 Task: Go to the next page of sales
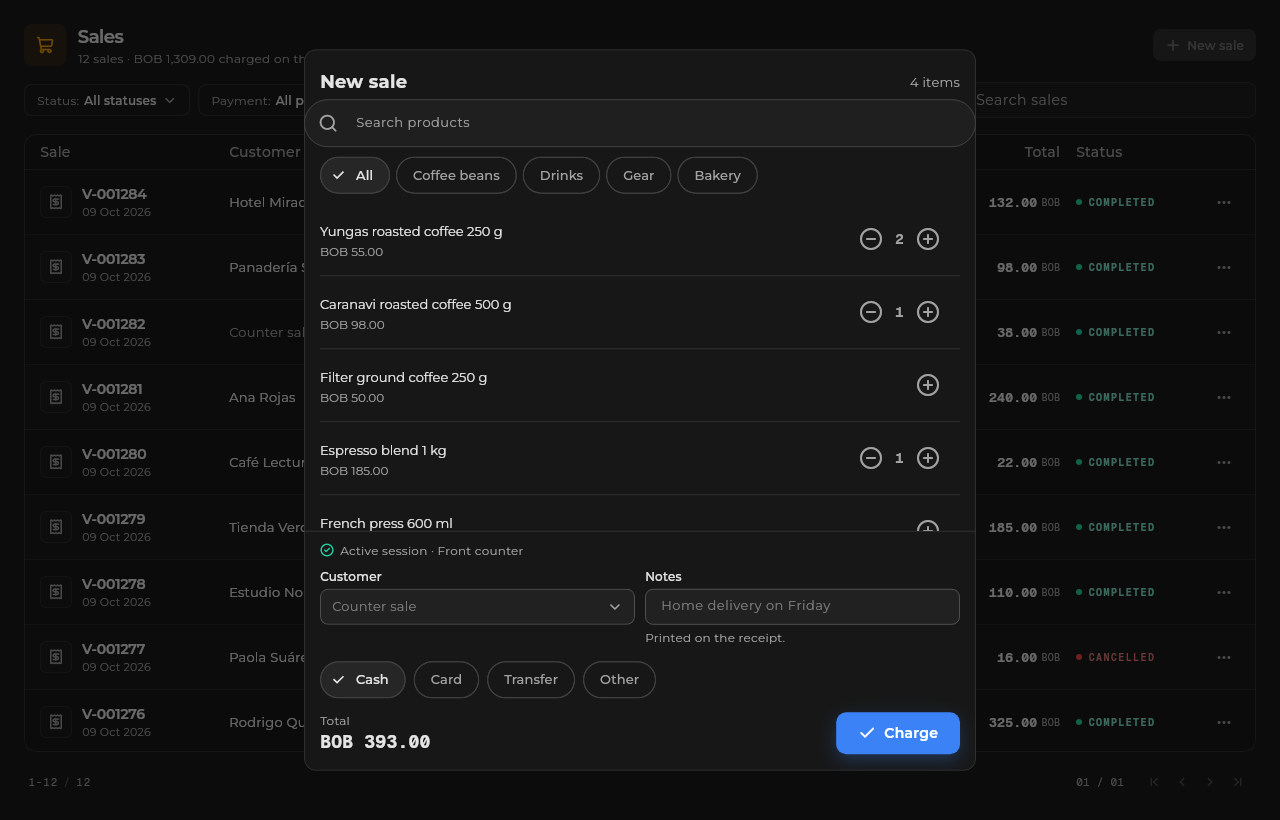(x=1210, y=782)
